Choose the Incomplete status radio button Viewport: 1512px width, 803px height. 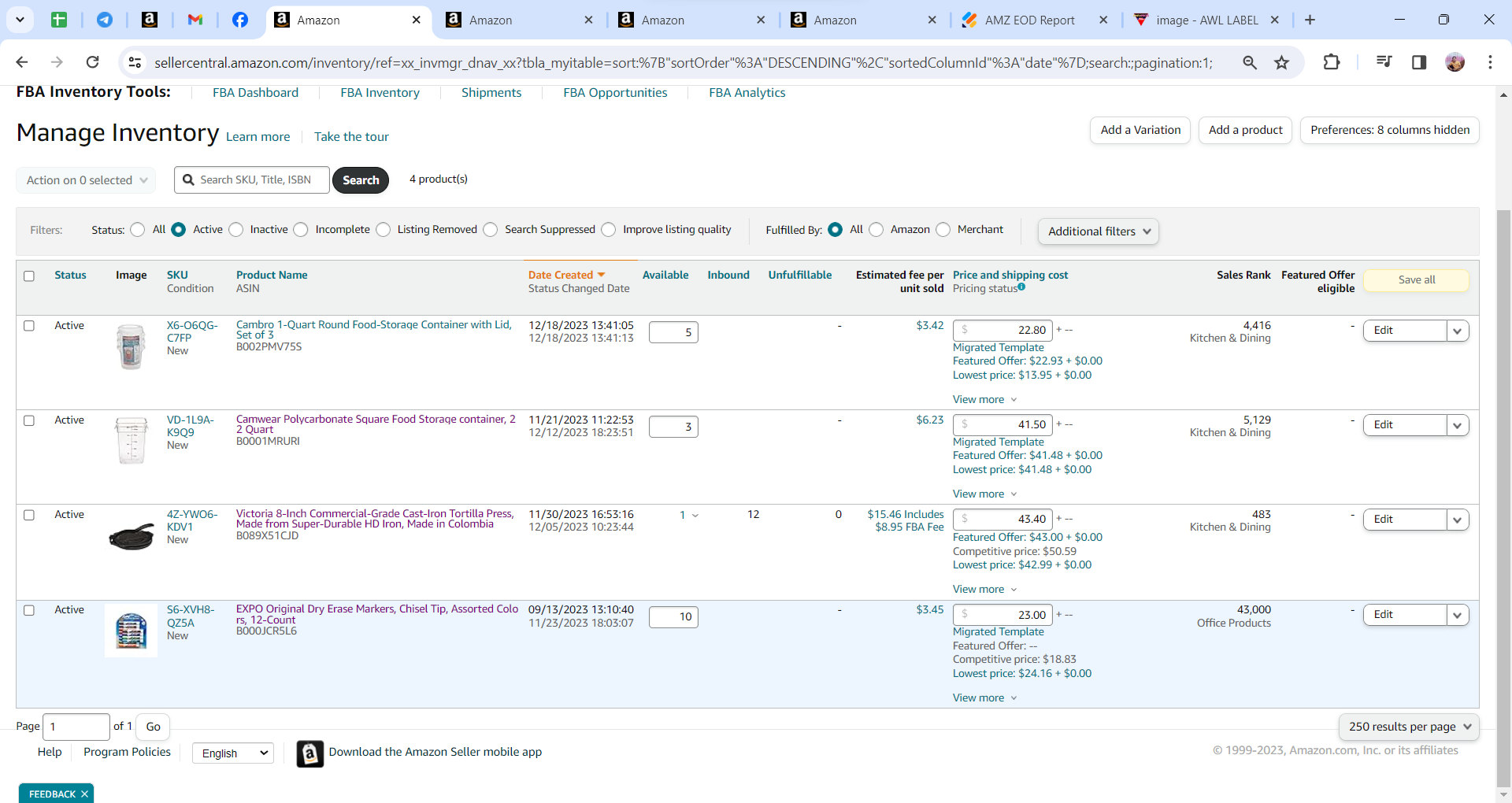[301, 230]
